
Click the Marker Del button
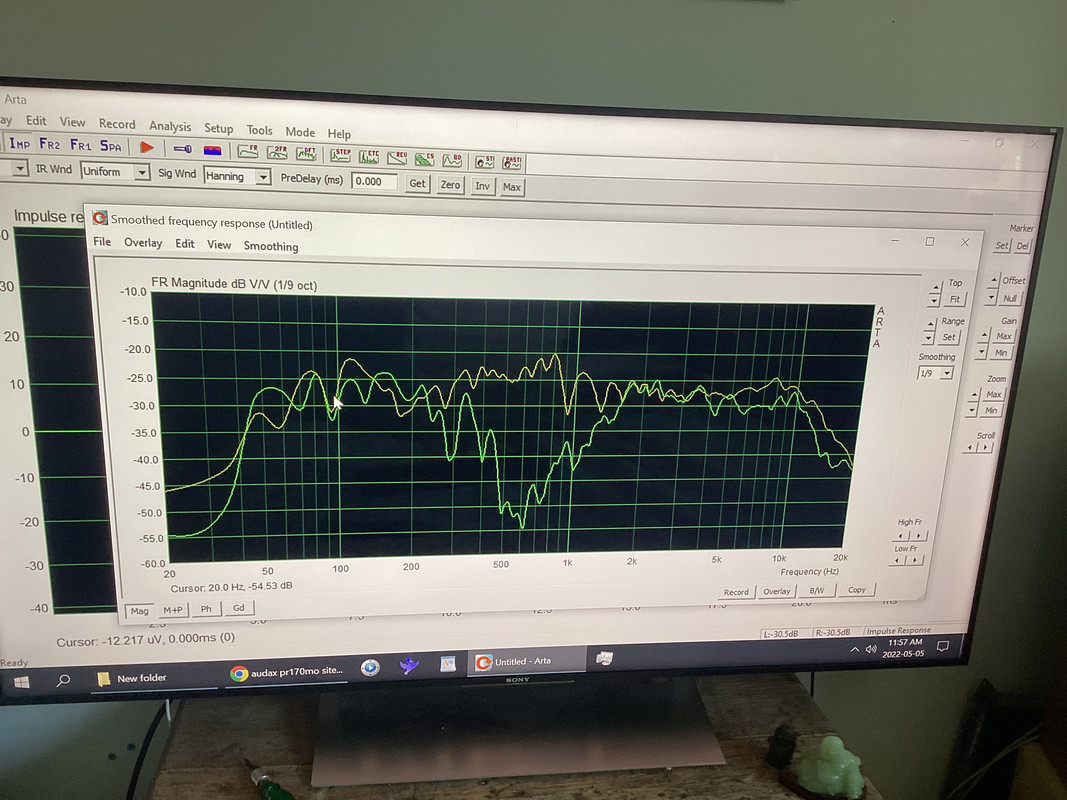point(1022,246)
